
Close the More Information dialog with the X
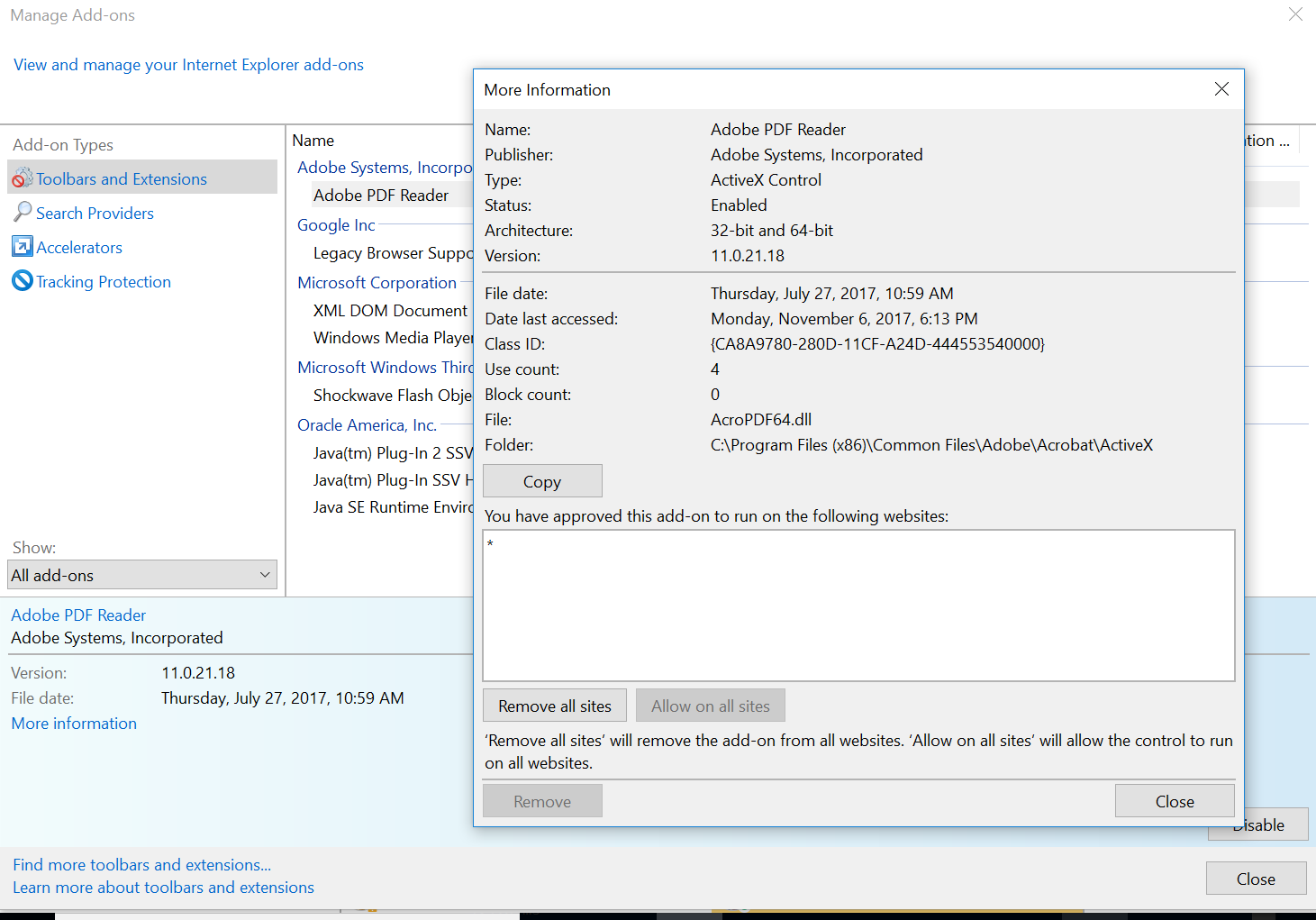click(x=1221, y=88)
